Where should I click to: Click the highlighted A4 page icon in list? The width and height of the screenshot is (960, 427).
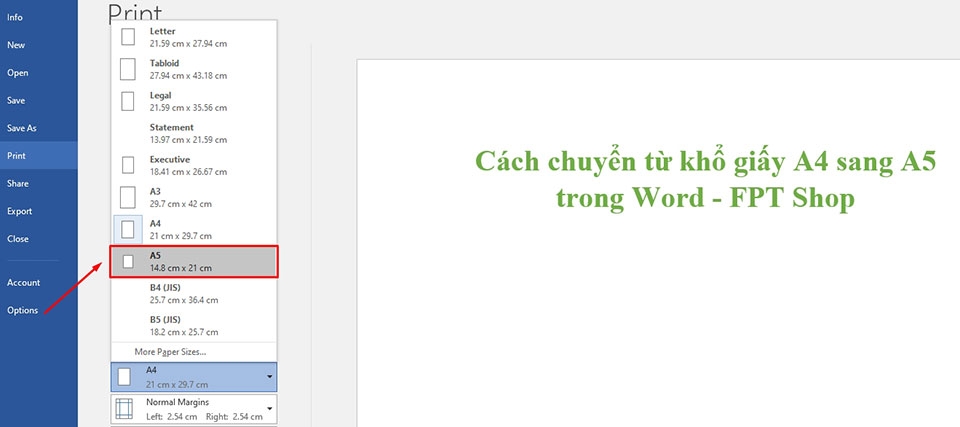[128, 230]
